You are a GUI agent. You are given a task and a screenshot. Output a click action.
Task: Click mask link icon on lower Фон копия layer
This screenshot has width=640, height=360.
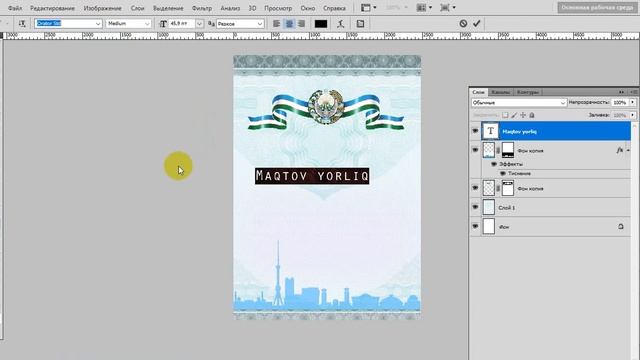tap(498, 189)
